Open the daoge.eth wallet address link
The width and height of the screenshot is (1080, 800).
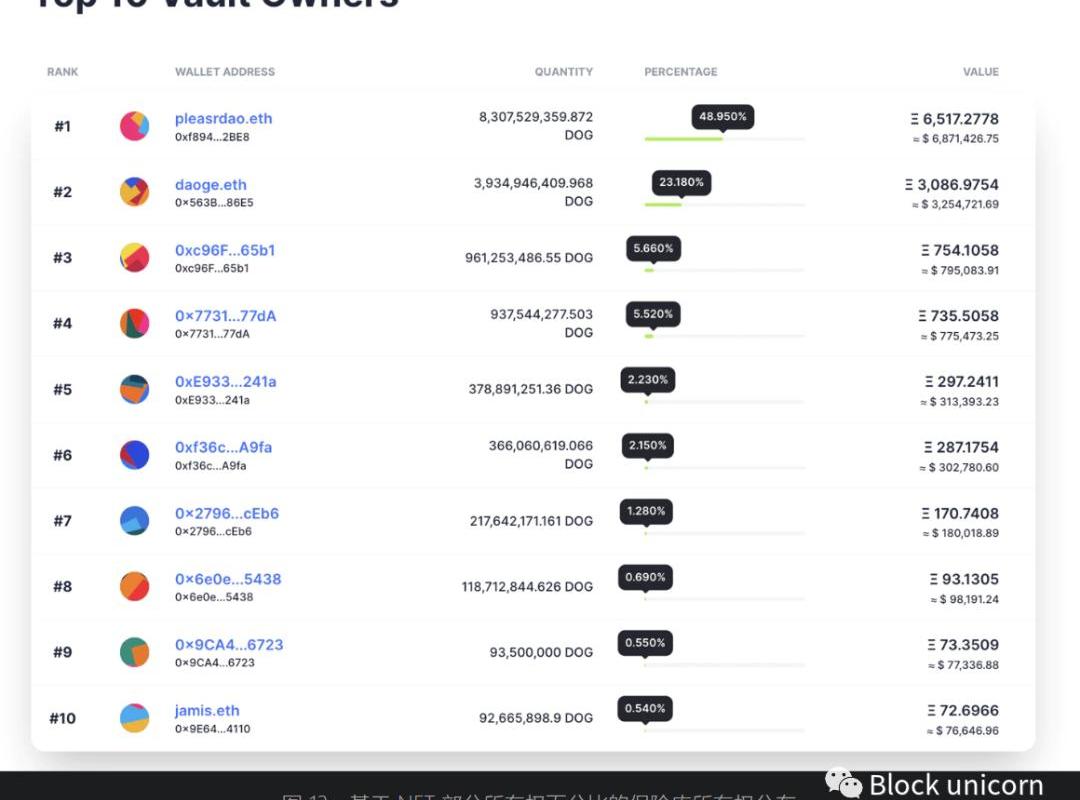pos(210,184)
